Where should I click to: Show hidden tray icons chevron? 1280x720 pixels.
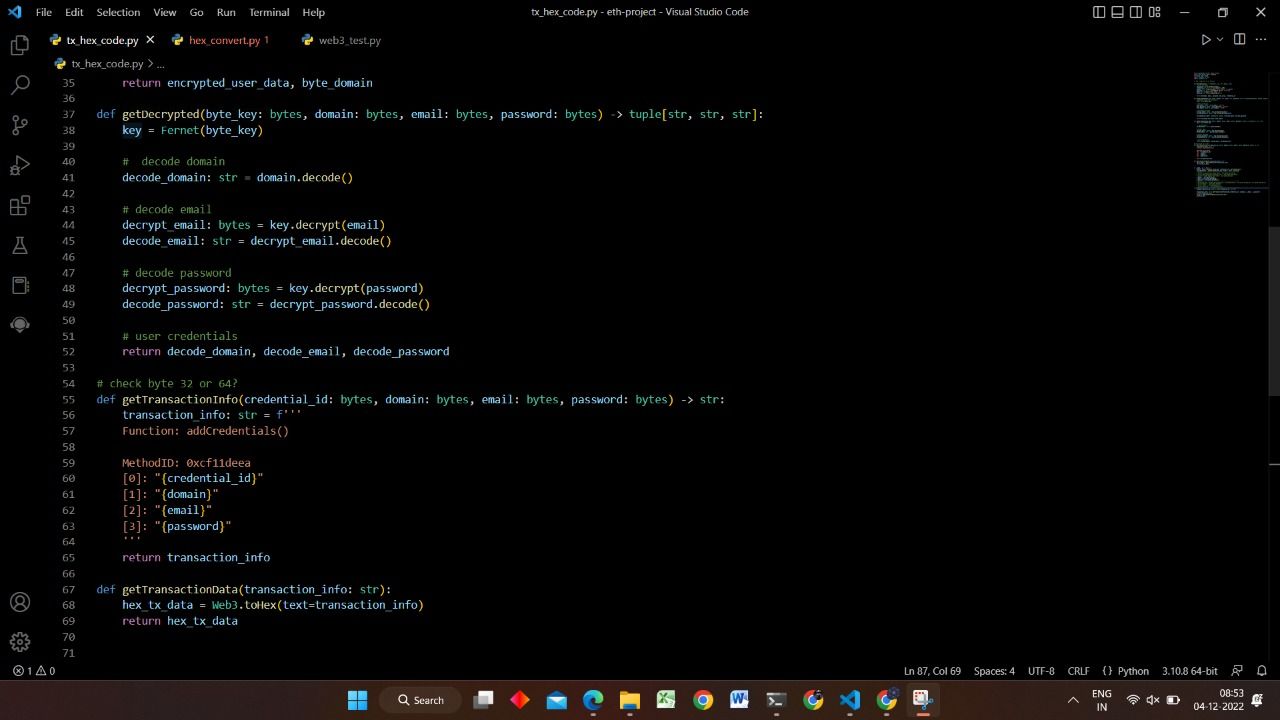click(x=1073, y=700)
